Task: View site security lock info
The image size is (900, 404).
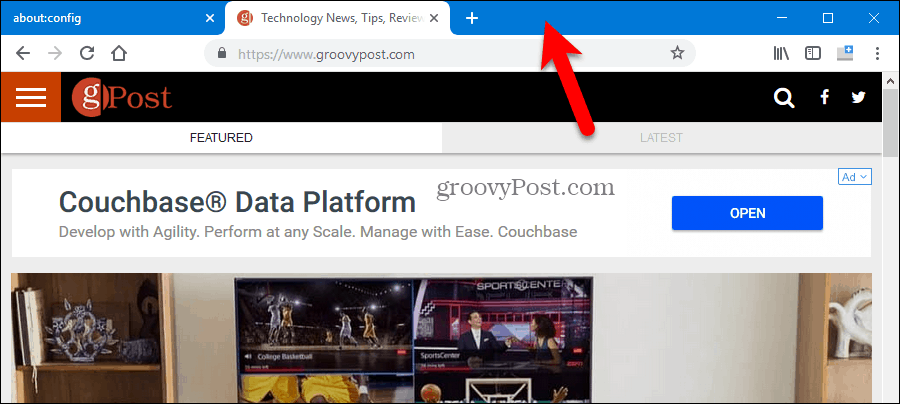Action: click(x=223, y=53)
